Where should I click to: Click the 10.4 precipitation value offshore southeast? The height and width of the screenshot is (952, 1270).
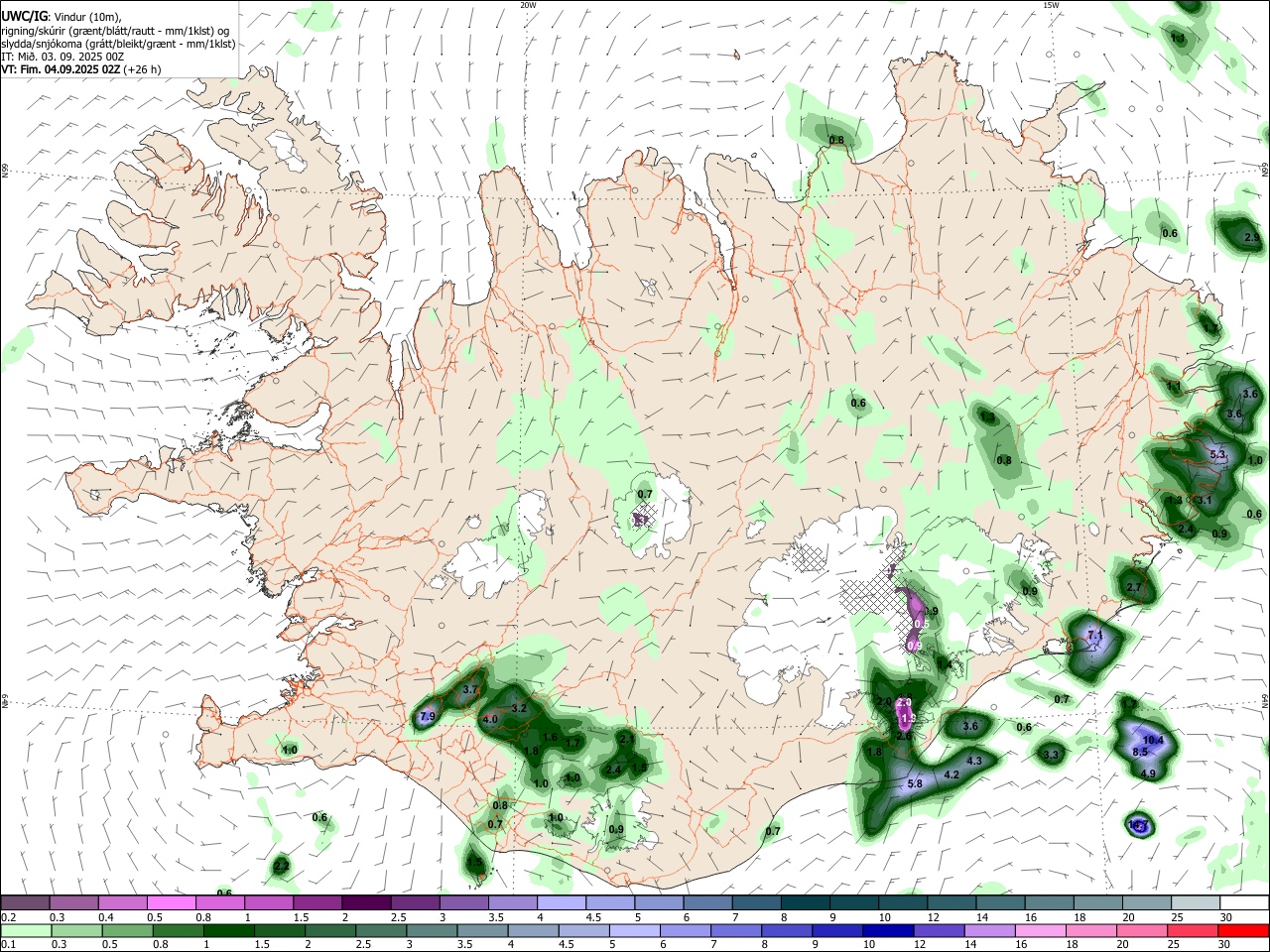pos(1153,741)
